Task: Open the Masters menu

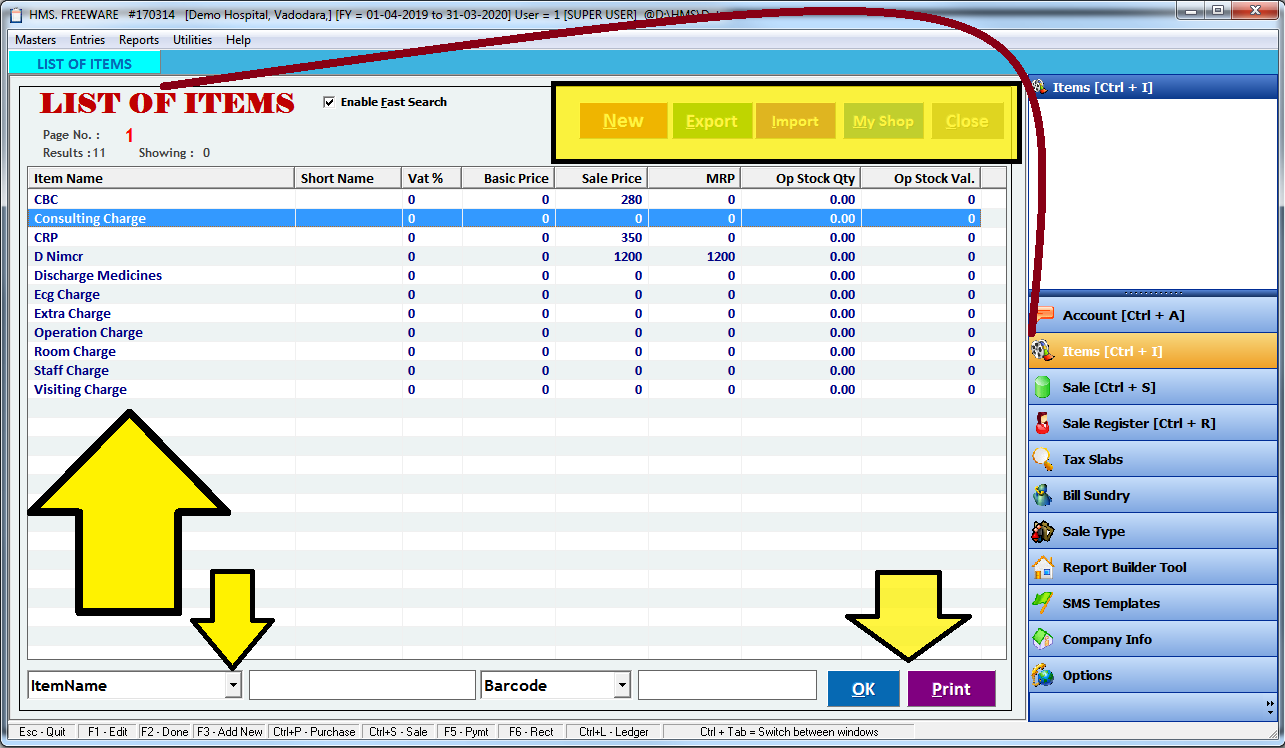Action: click(35, 40)
